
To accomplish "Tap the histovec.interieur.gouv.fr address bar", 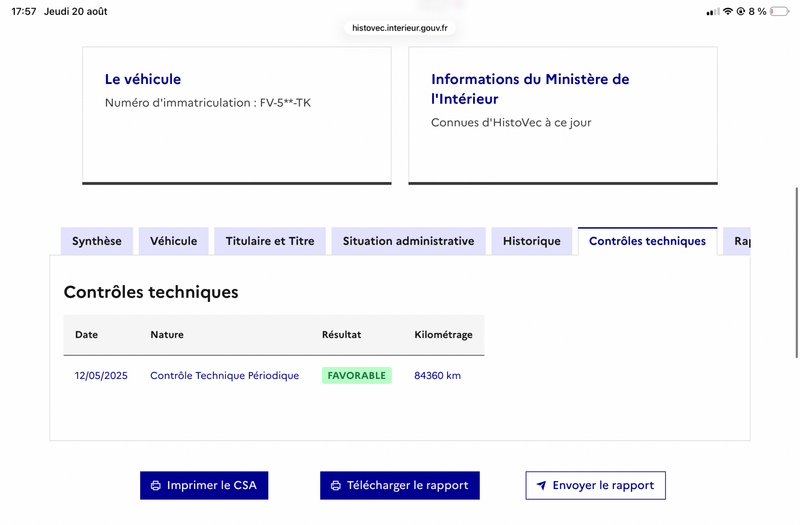I will pyautogui.click(x=400, y=28).
